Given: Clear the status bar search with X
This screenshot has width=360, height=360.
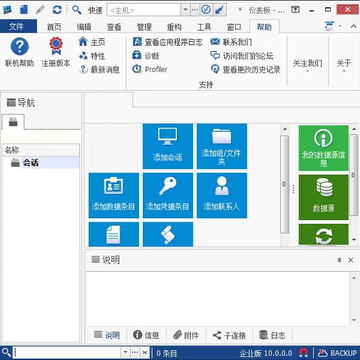Looking at the screenshot, I should pyautogui.click(x=145, y=352).
